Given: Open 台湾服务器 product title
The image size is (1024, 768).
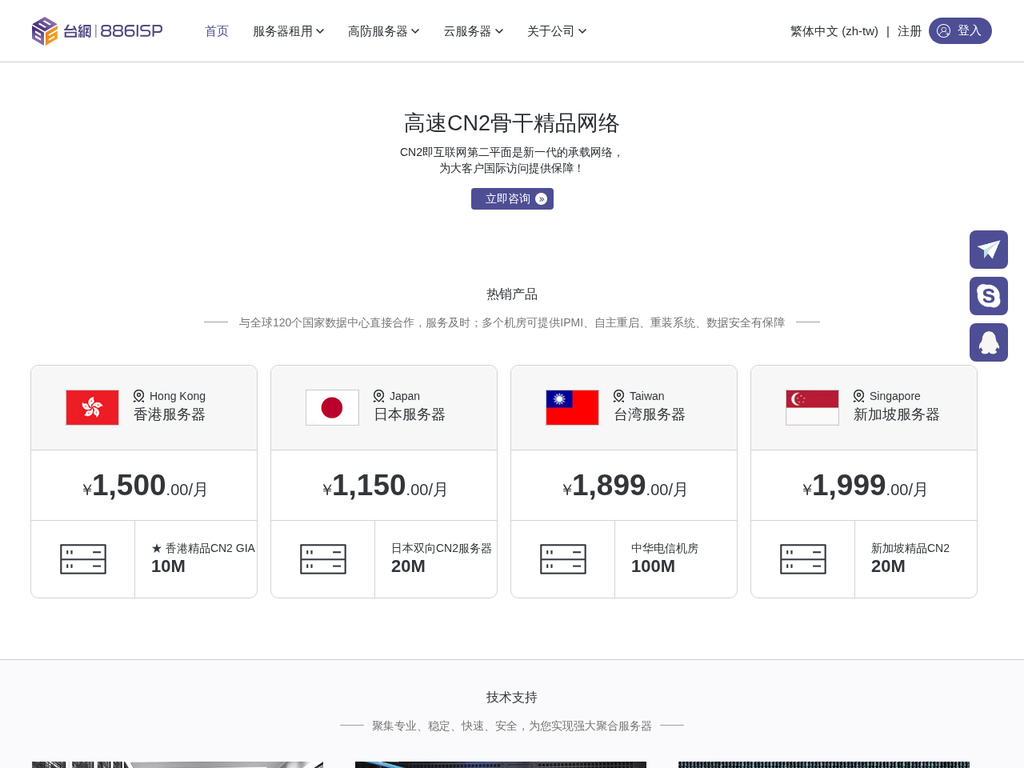Looking at the screenshot, I should coord(649,415).
